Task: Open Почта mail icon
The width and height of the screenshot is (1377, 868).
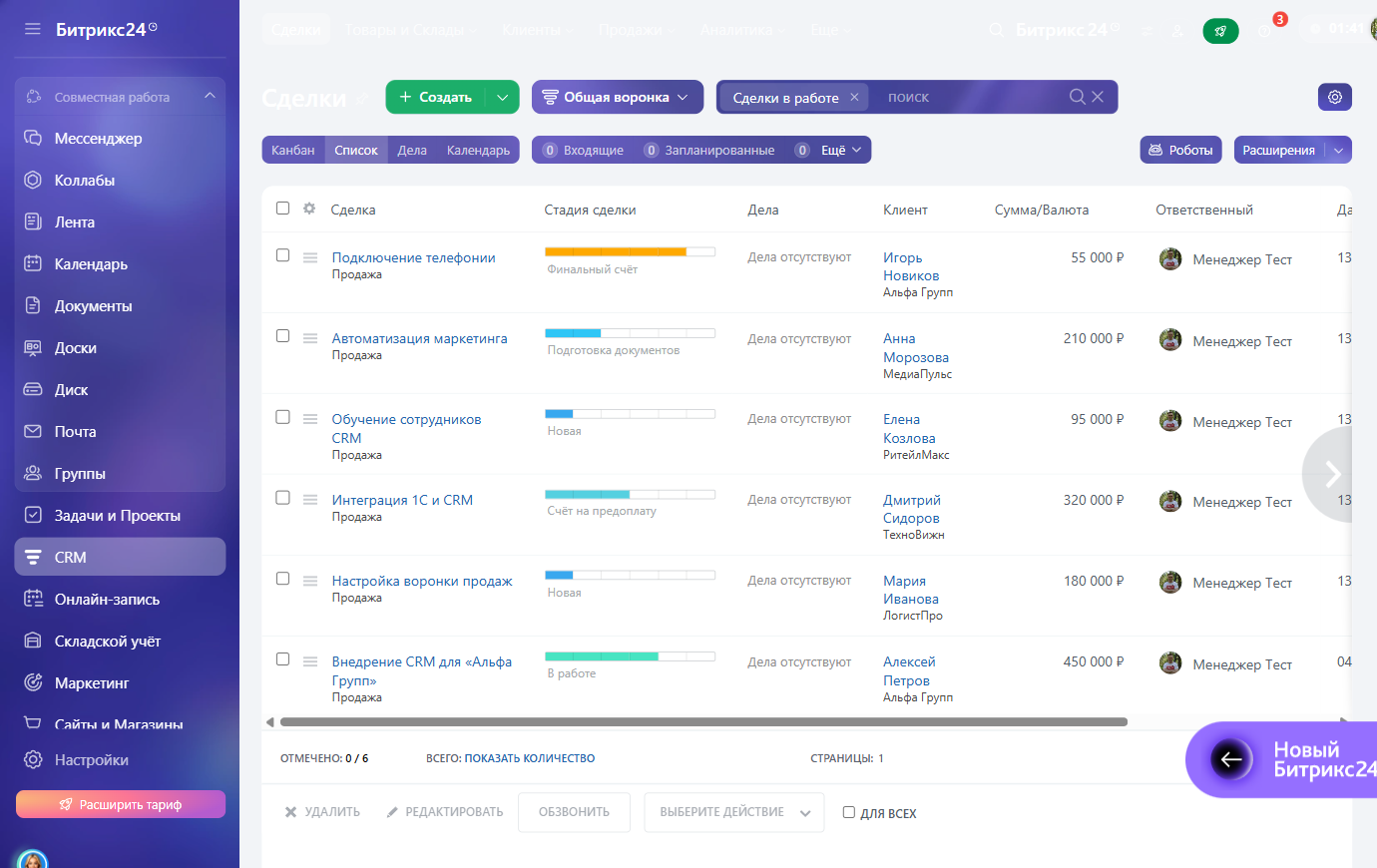Action: point(33,431)
